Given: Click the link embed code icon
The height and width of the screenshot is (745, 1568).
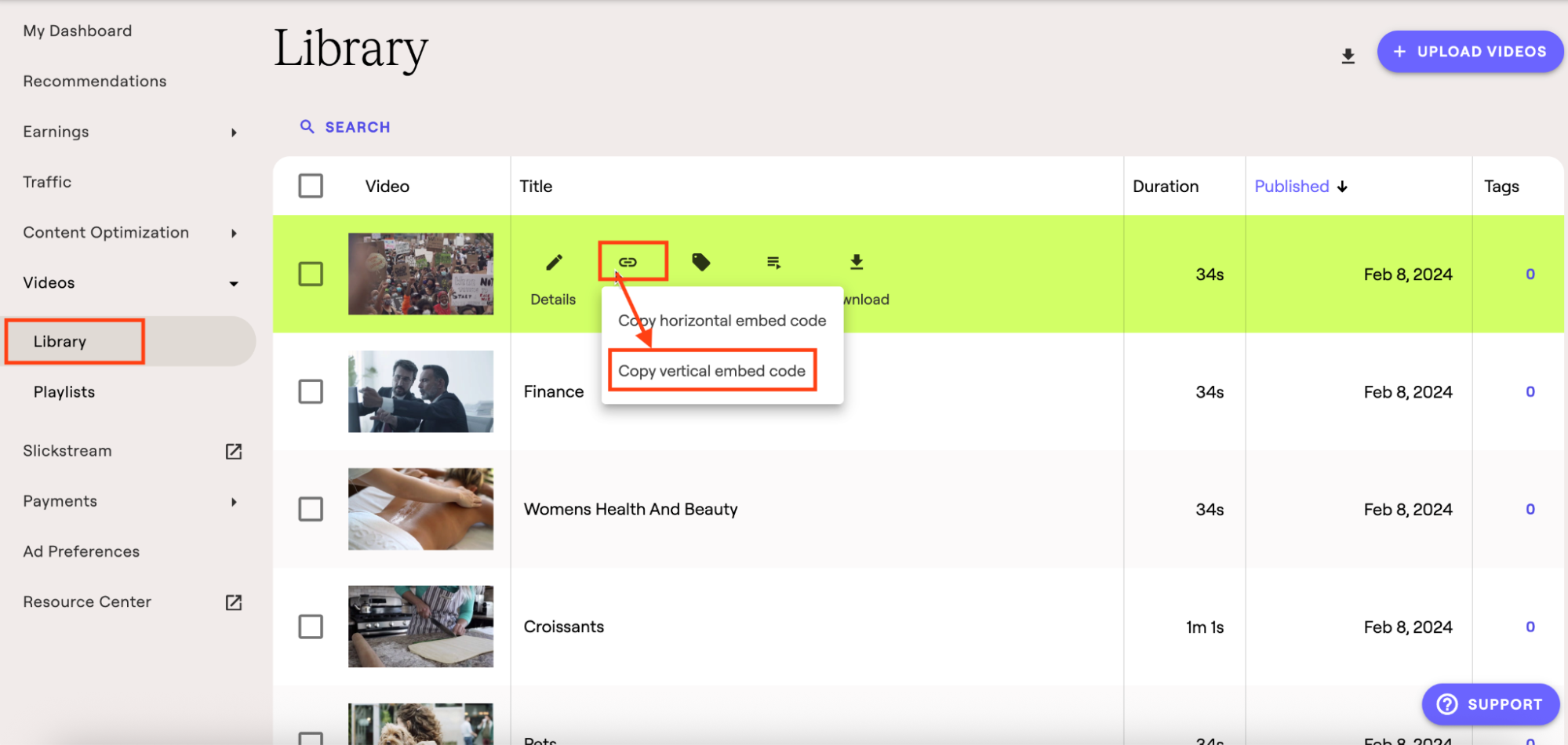Looking at the screenshot, I should (x=628, y=262).
